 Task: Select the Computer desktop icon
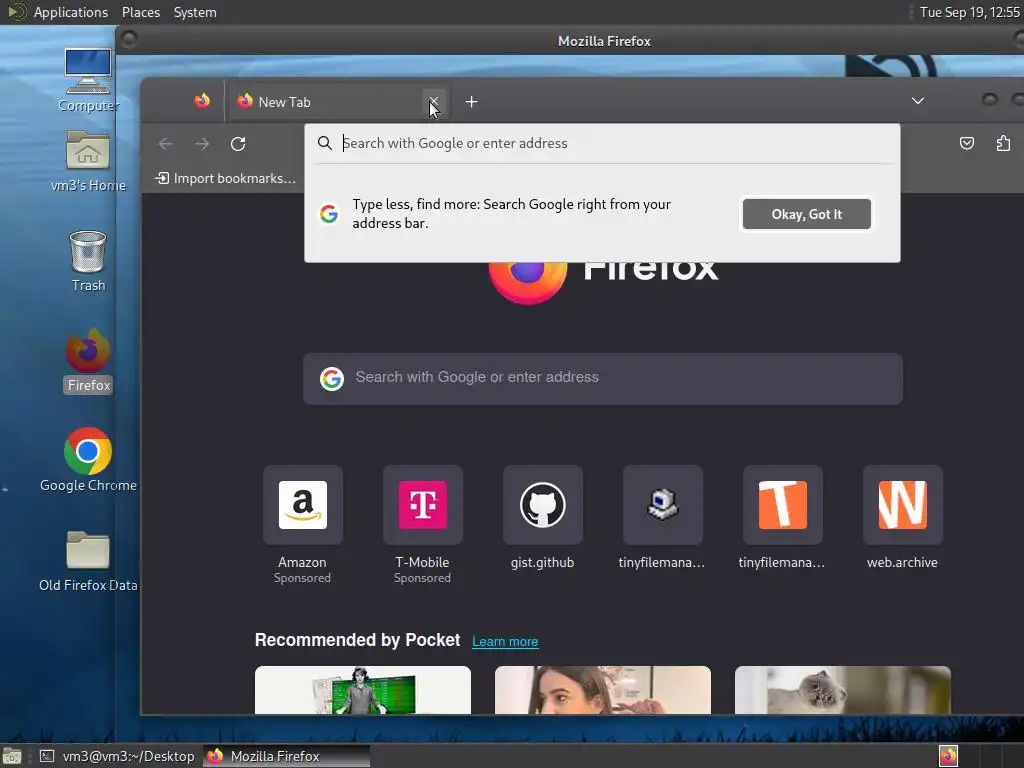[88, 80]
